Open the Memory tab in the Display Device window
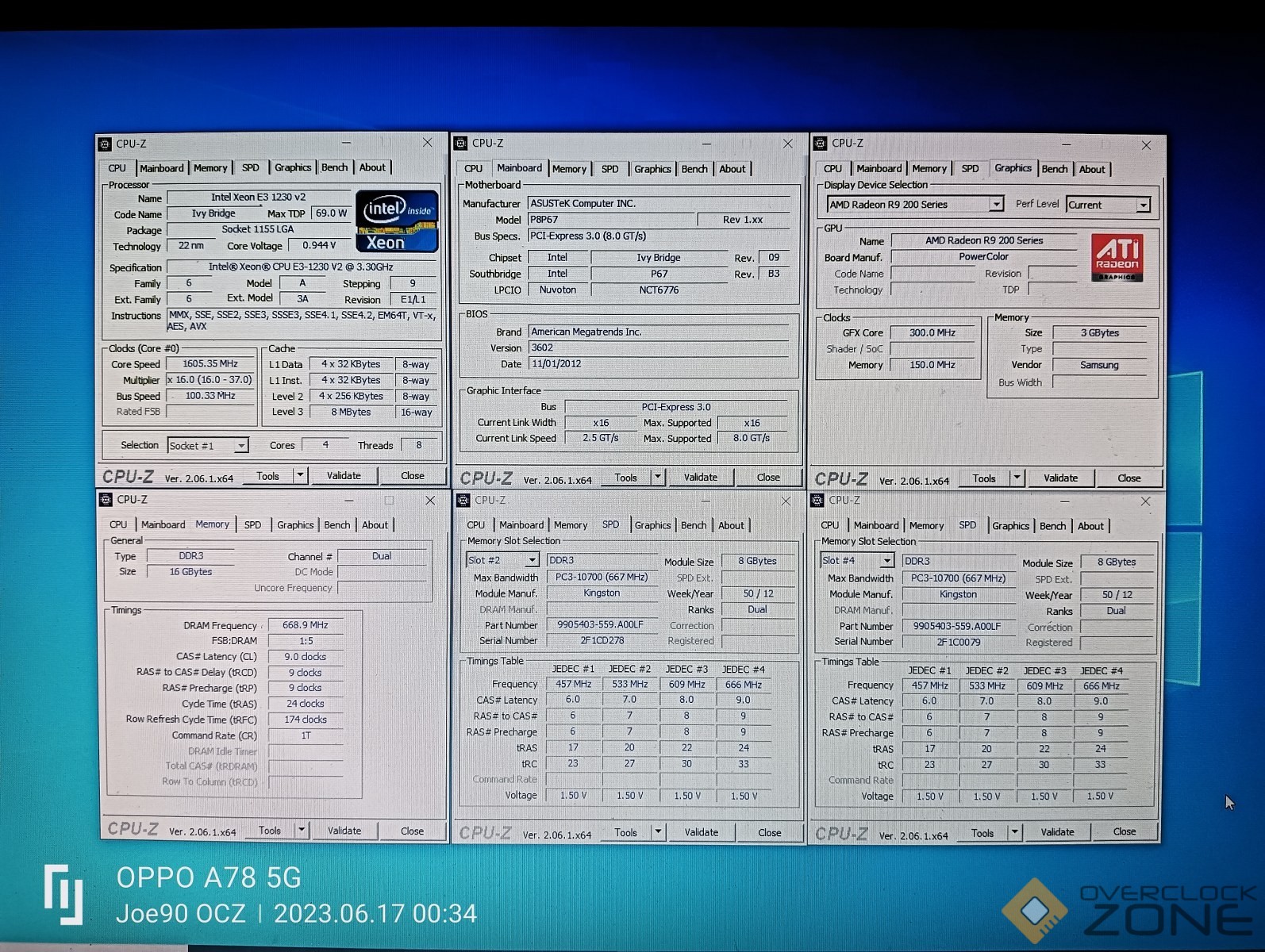 click(x=929, y=169)
